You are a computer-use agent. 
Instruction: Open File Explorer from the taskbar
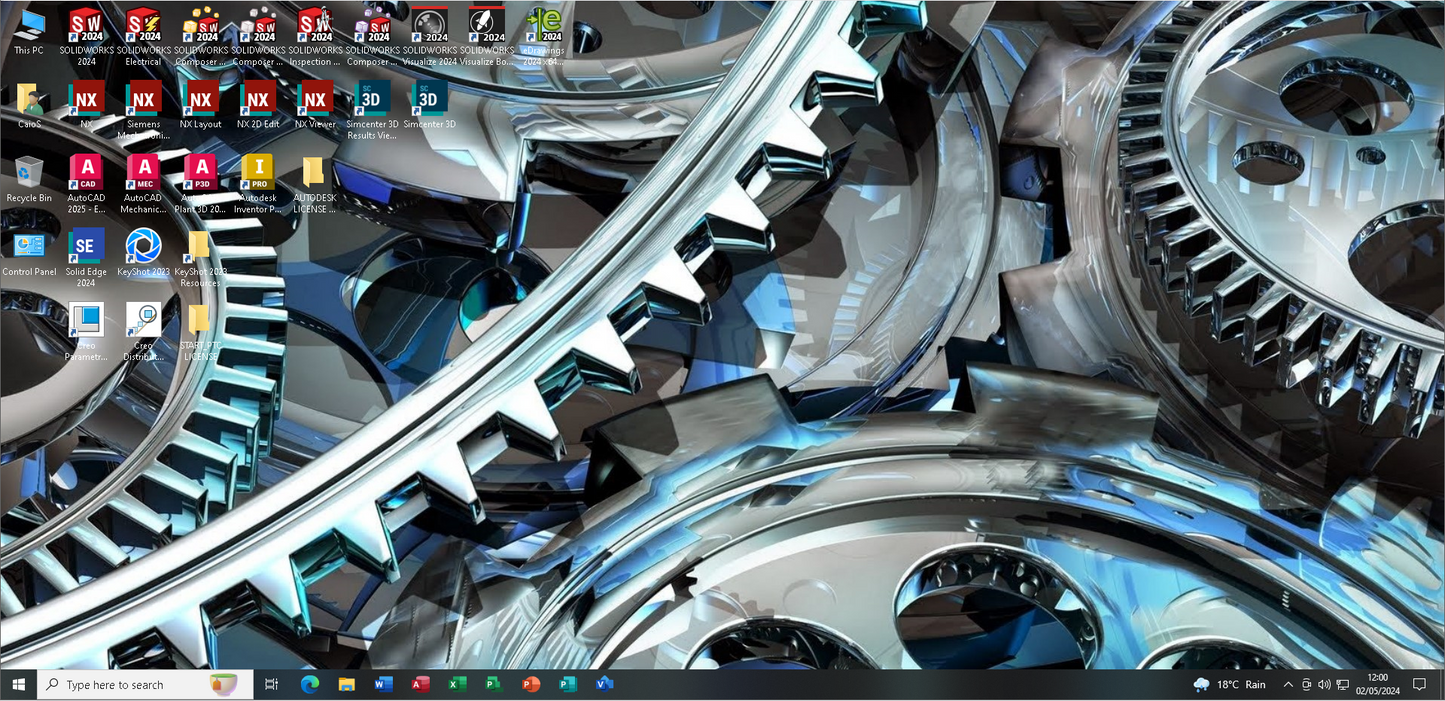347,685
